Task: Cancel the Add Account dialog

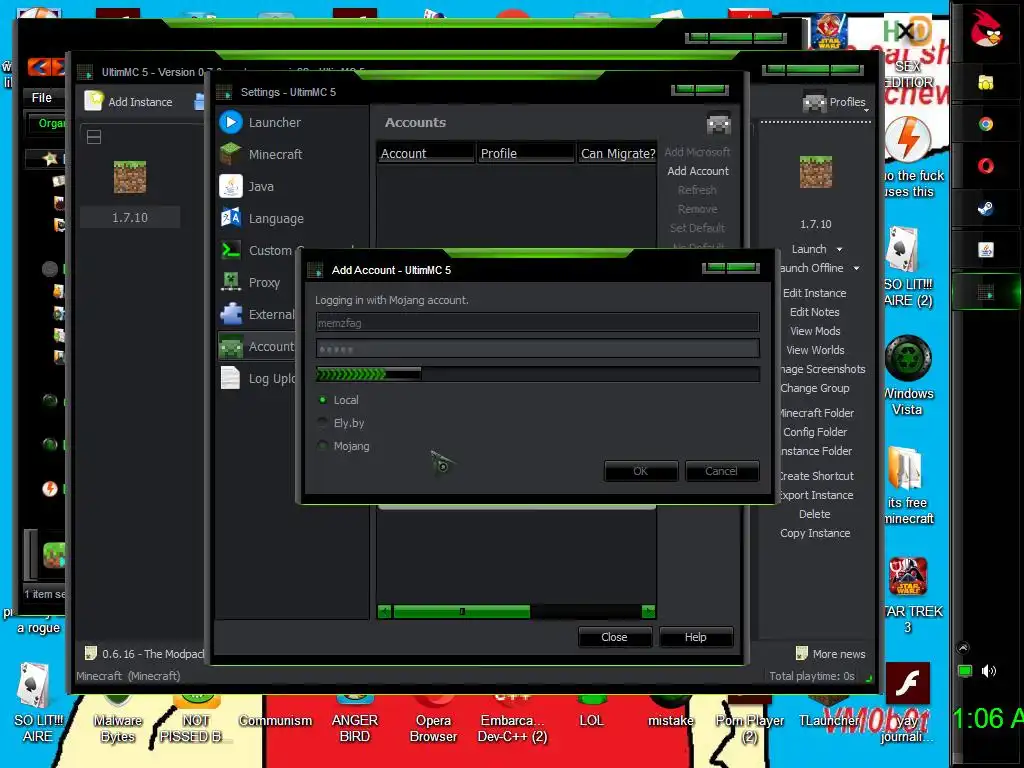Action: tap(722, 471)
